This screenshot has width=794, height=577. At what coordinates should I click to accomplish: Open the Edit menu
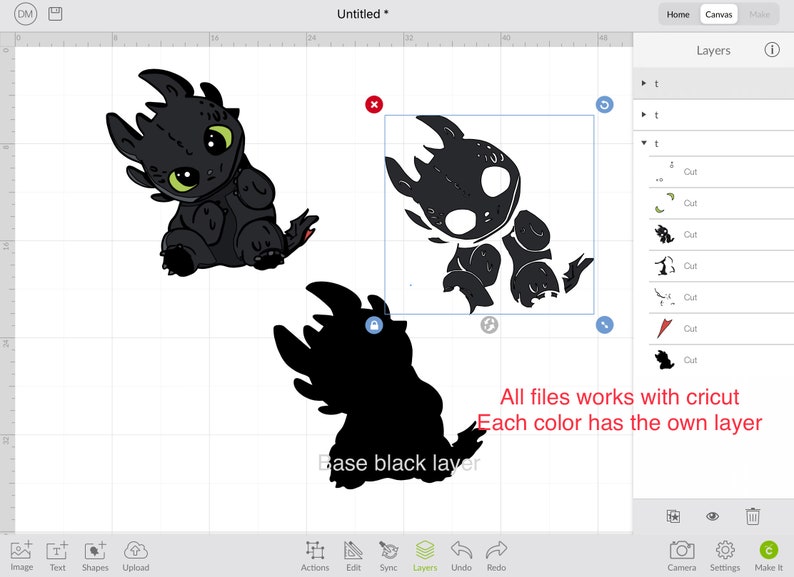[x=353, y=556]
